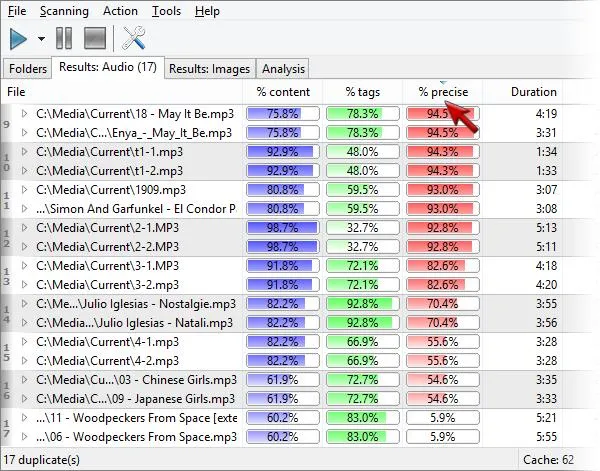Sort by the Duration column header

(523, 92)
